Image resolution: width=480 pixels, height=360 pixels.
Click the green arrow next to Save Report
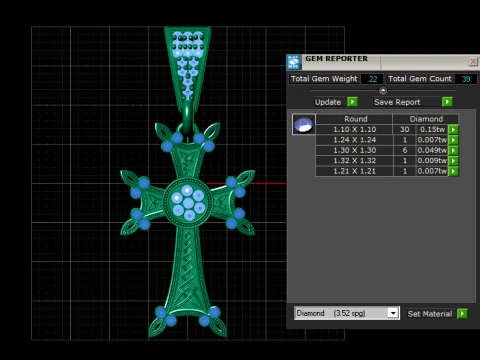point(447,102)
